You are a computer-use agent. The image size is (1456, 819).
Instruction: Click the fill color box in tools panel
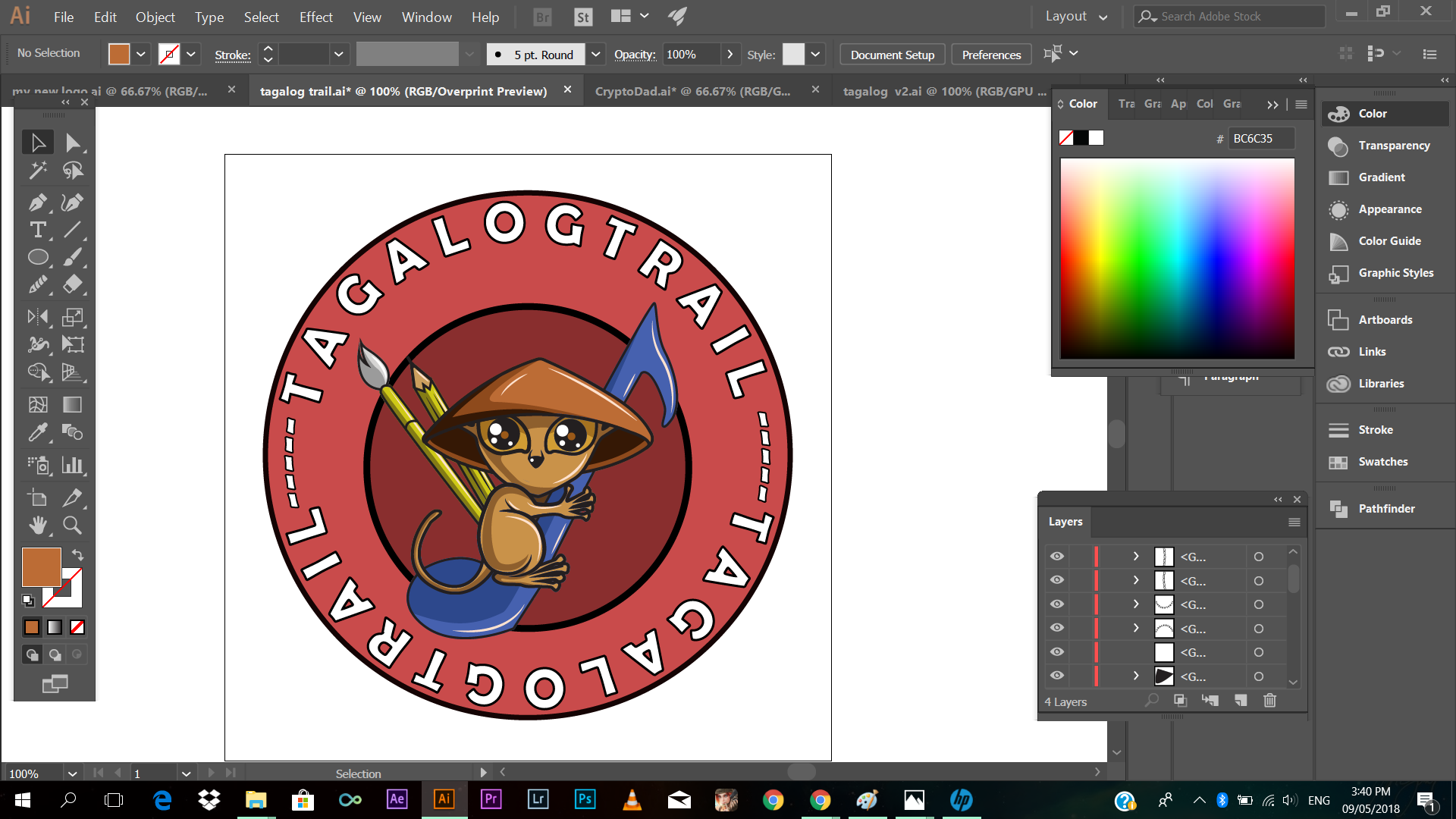coord(41,567)
